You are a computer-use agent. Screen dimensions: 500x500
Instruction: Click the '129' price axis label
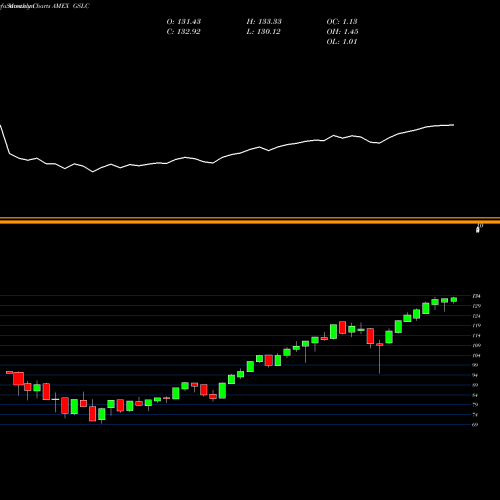click(x=476, y=306)
